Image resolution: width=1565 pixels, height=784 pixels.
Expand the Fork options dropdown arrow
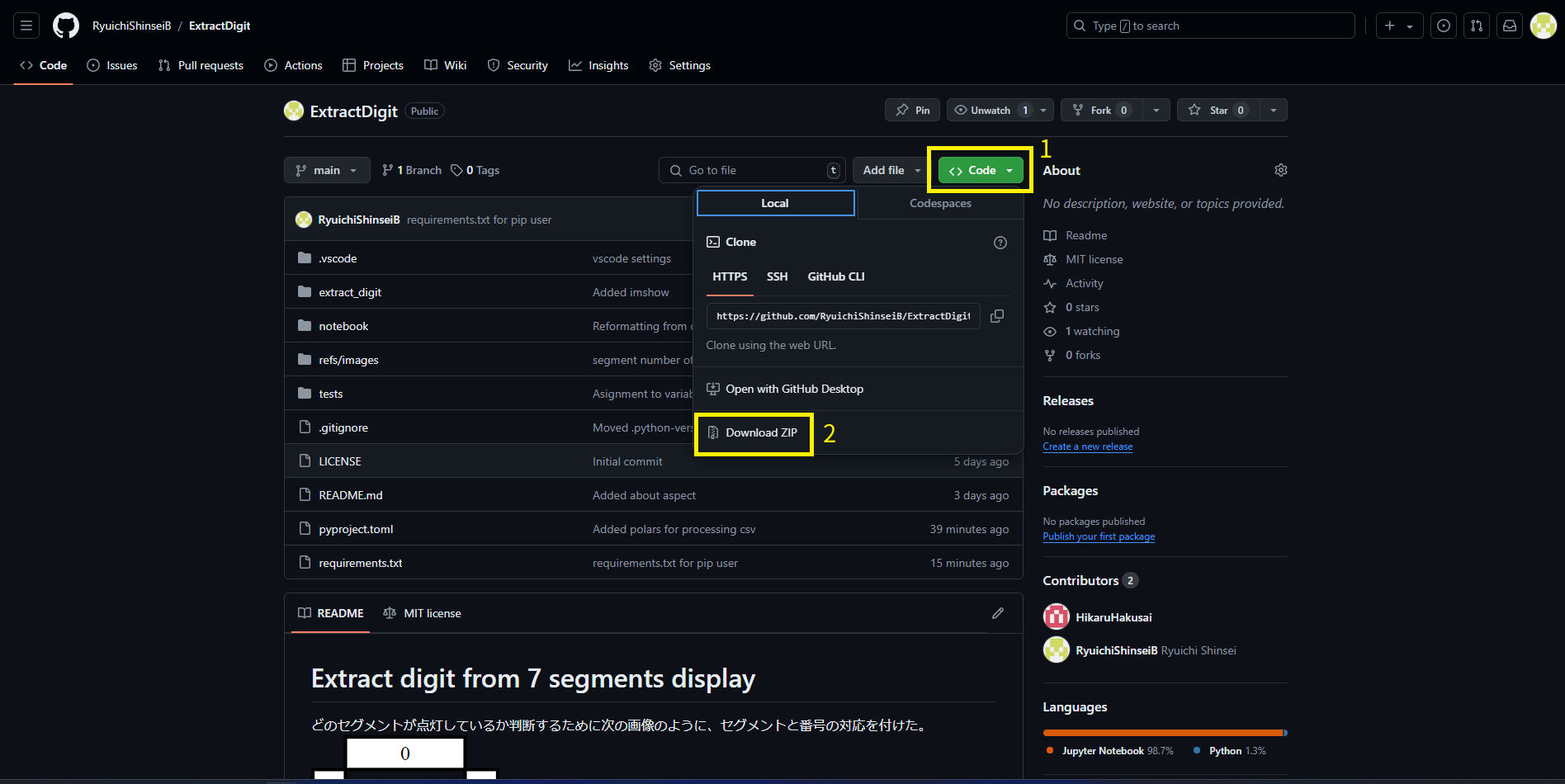1156,110
